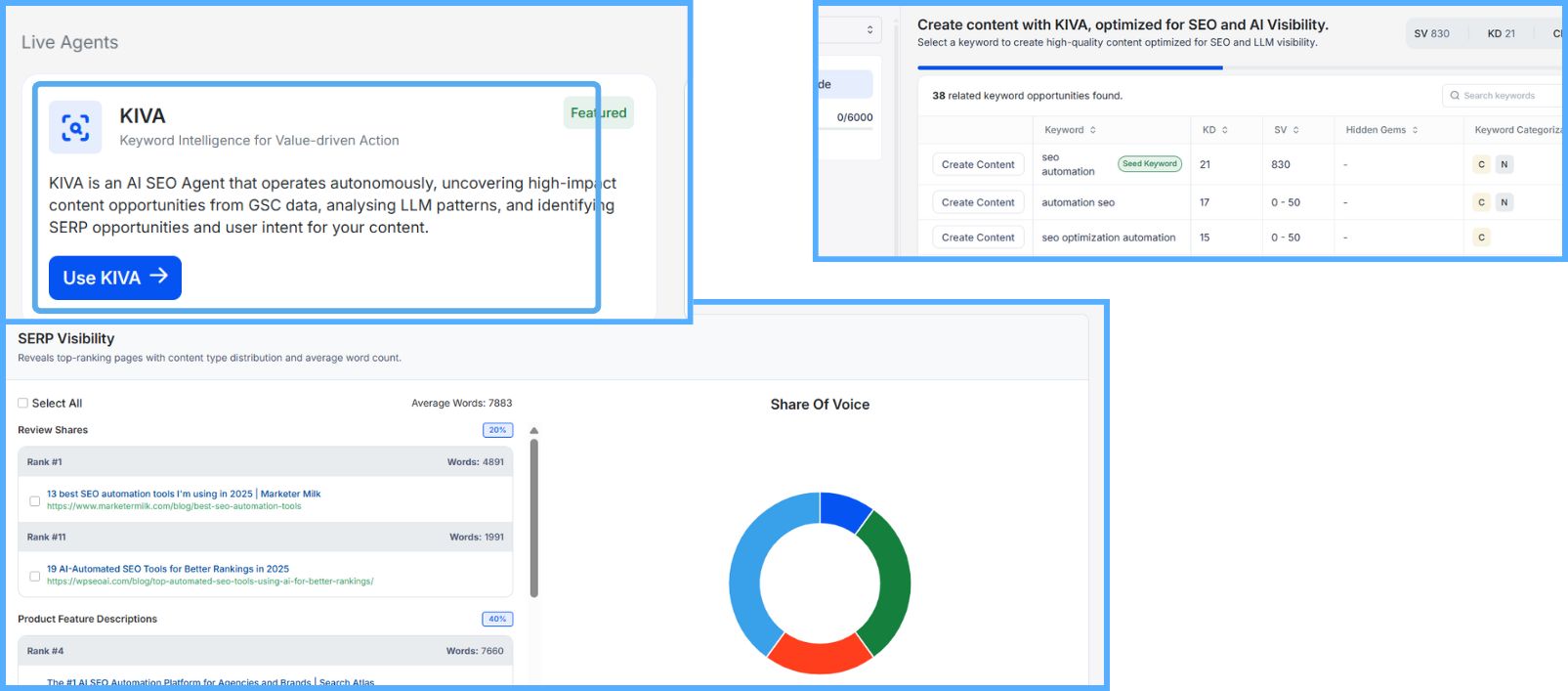Tick the checkbox for Marketer Milk result
This screenshot has height=691, width=1568.
tap(34, 500)
